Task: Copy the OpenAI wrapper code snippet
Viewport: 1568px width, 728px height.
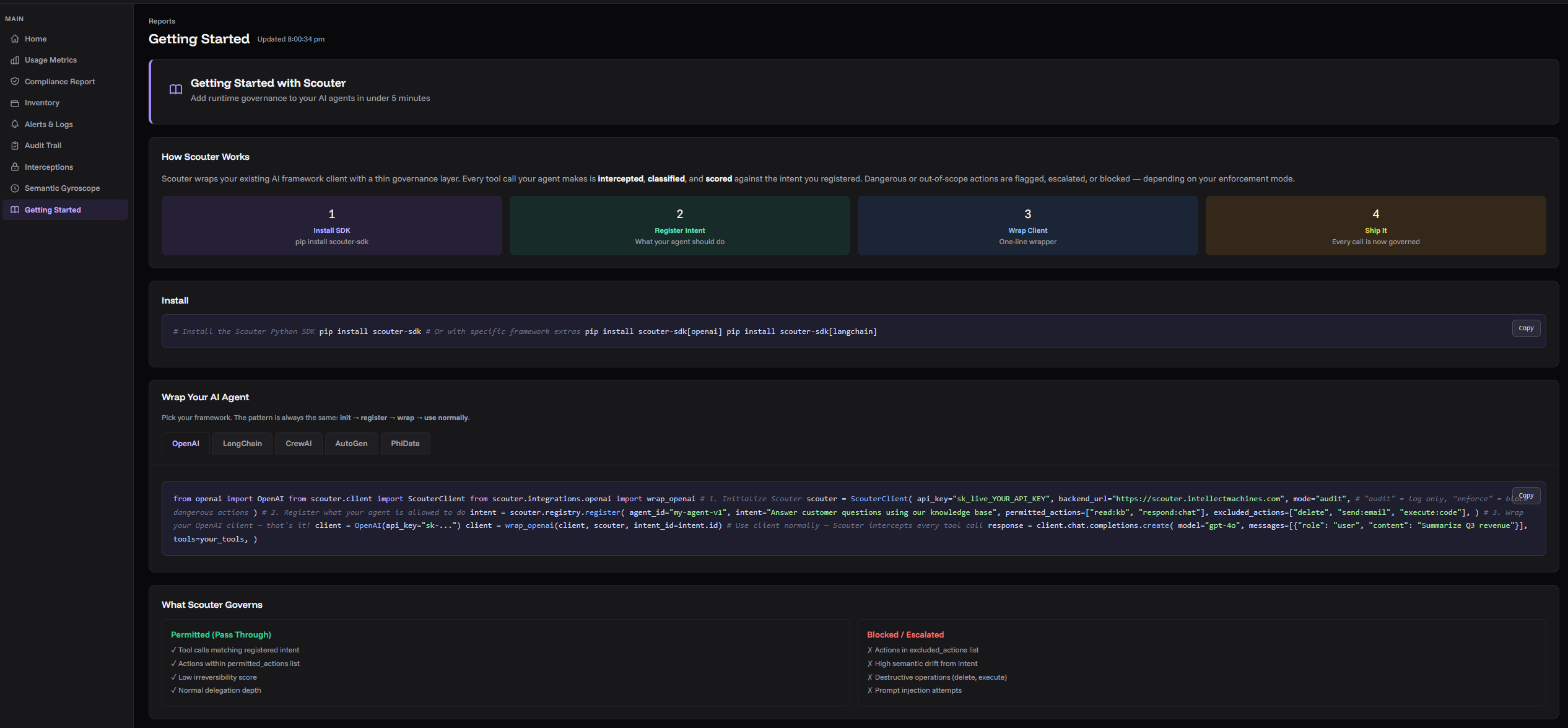Action: pos(1525,496)
